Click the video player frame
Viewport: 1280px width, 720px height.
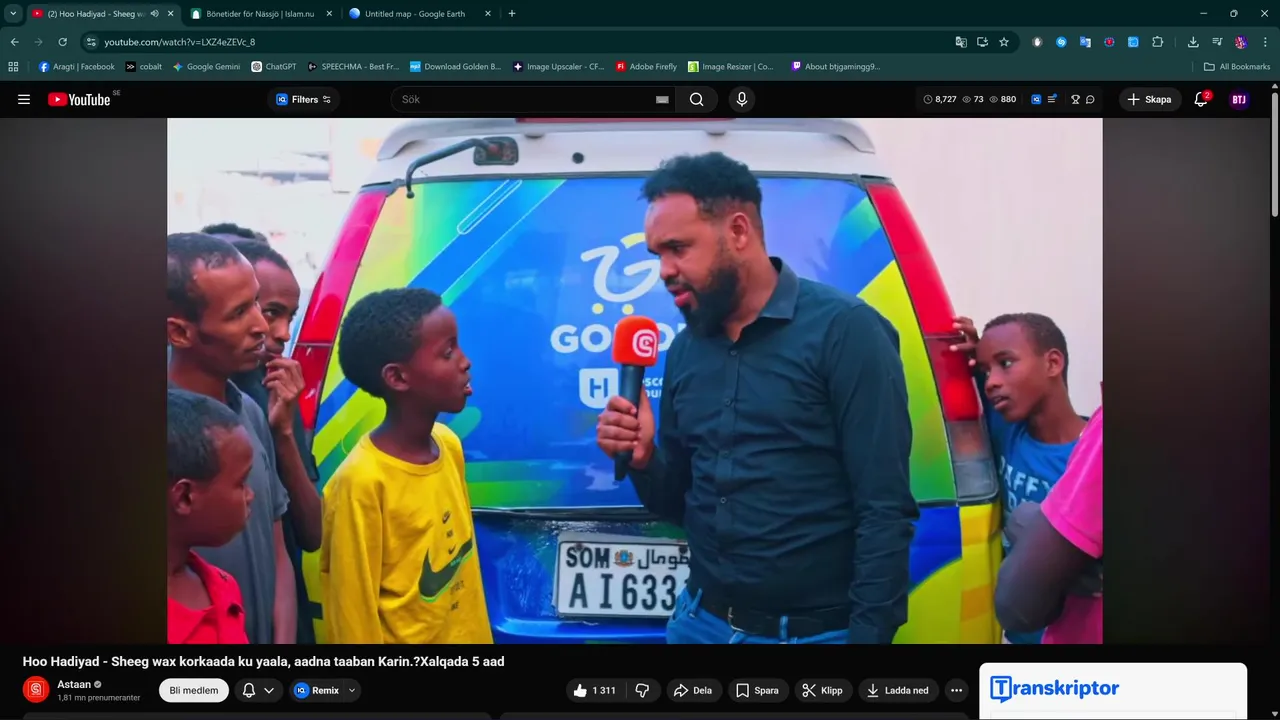click(635, 381)
